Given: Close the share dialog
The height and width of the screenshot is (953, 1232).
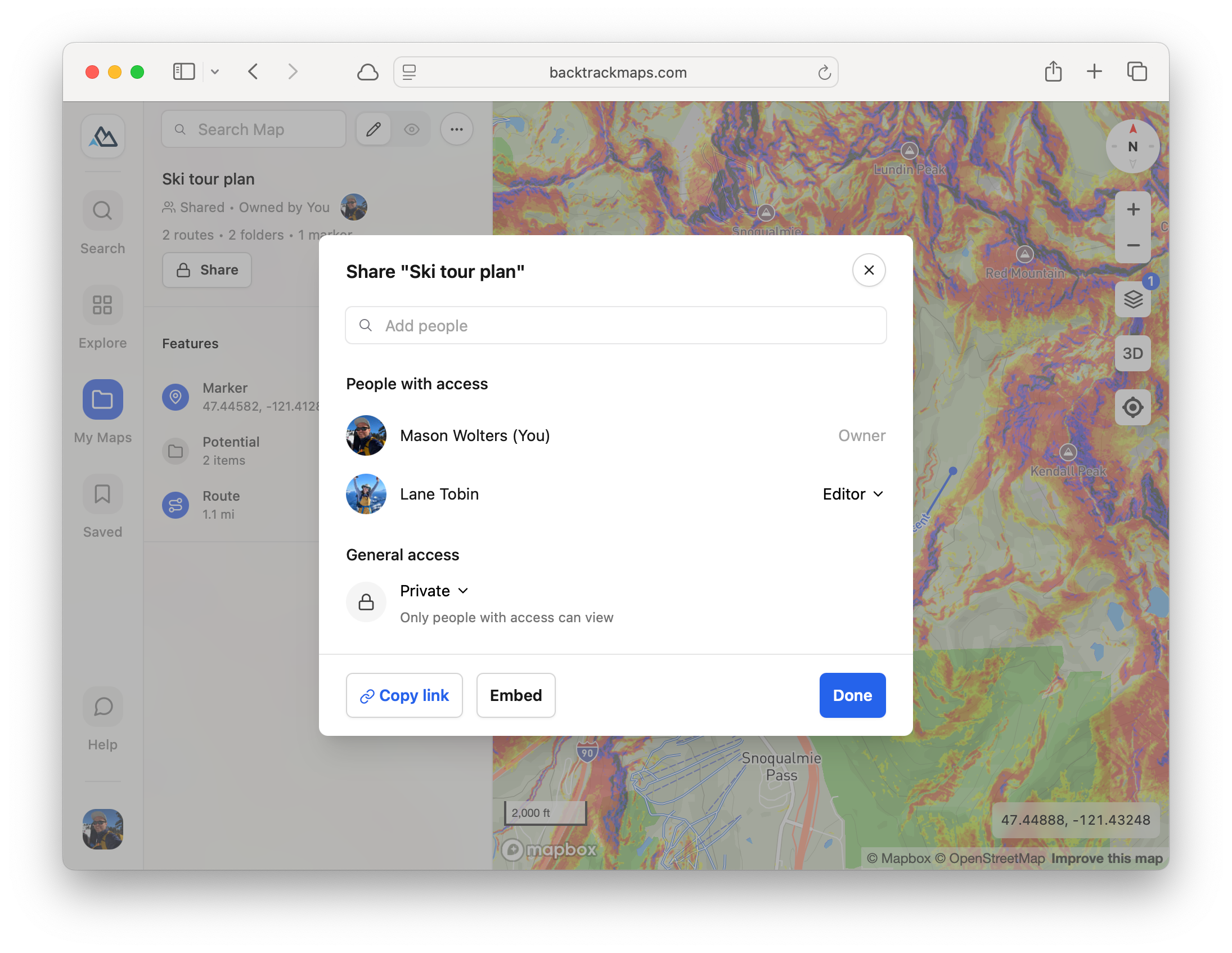Looking at the screenshot, I should tap(868, 270).
